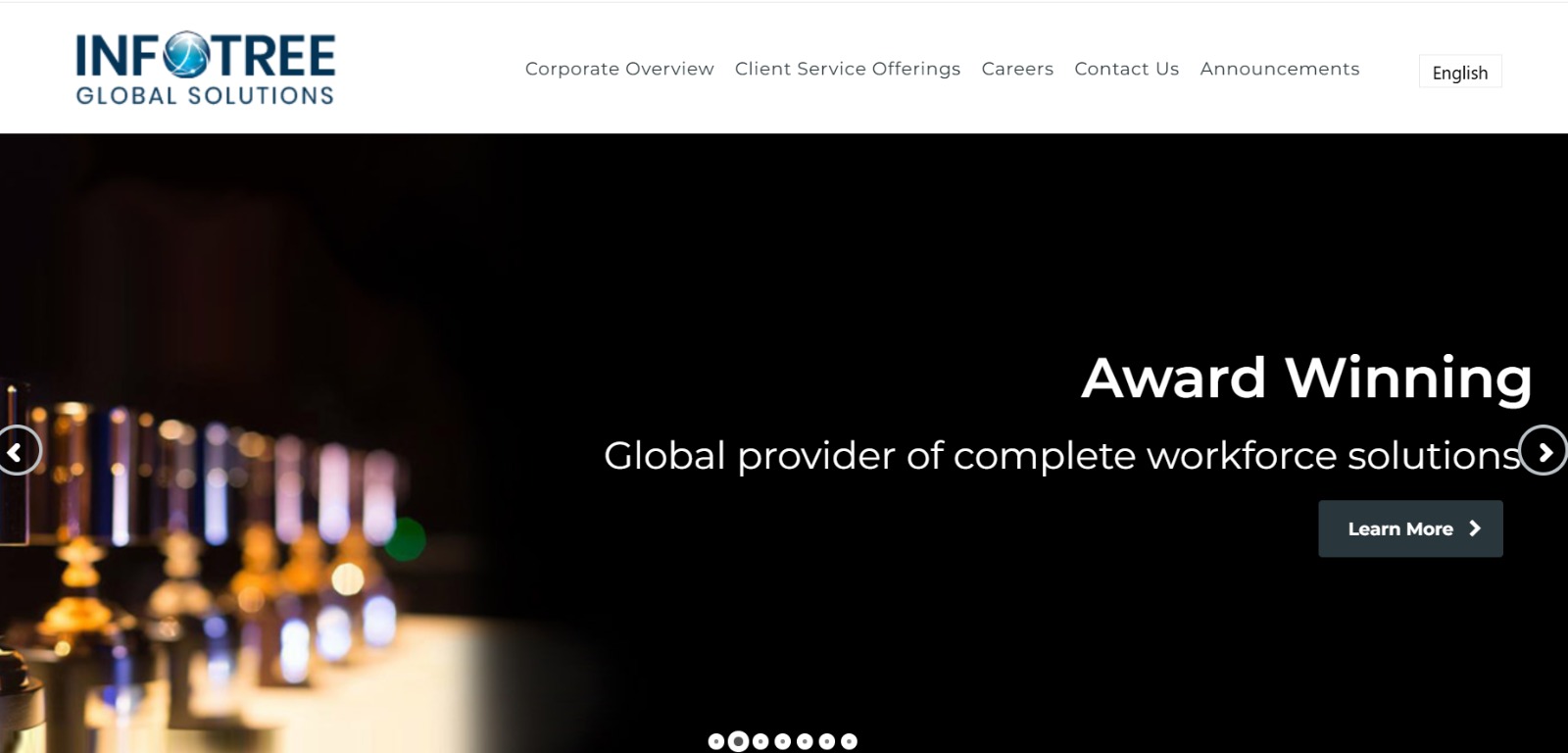Click the Learn More button
Screen dimensions: 1568x753
pyautogui.click(x=1410, y=528)
